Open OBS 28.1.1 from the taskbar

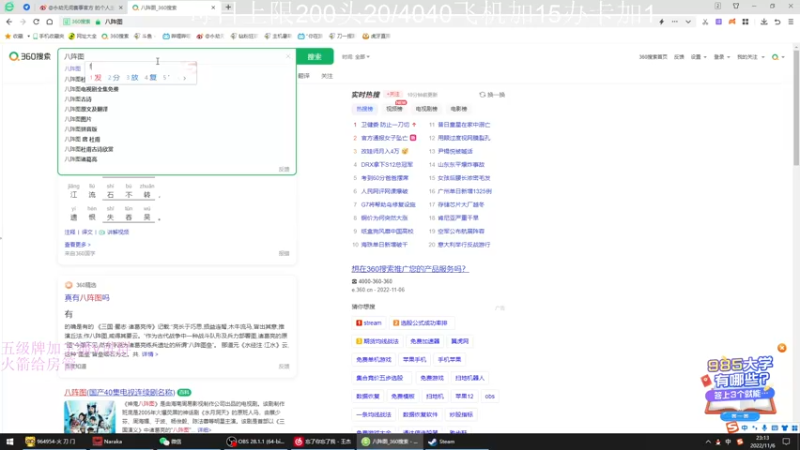(256, 442)
